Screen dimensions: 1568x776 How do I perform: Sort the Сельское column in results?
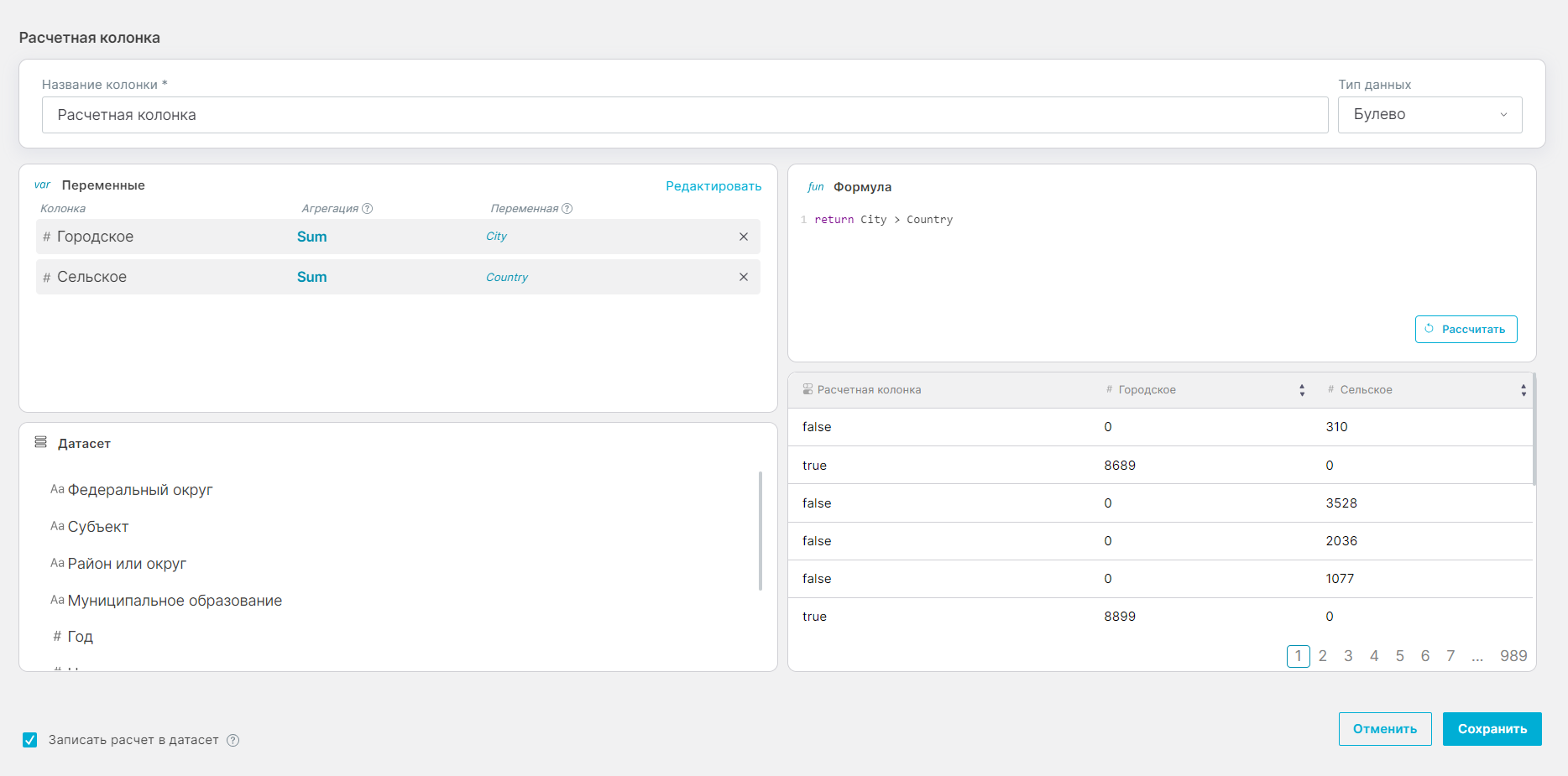[1523, 390]
